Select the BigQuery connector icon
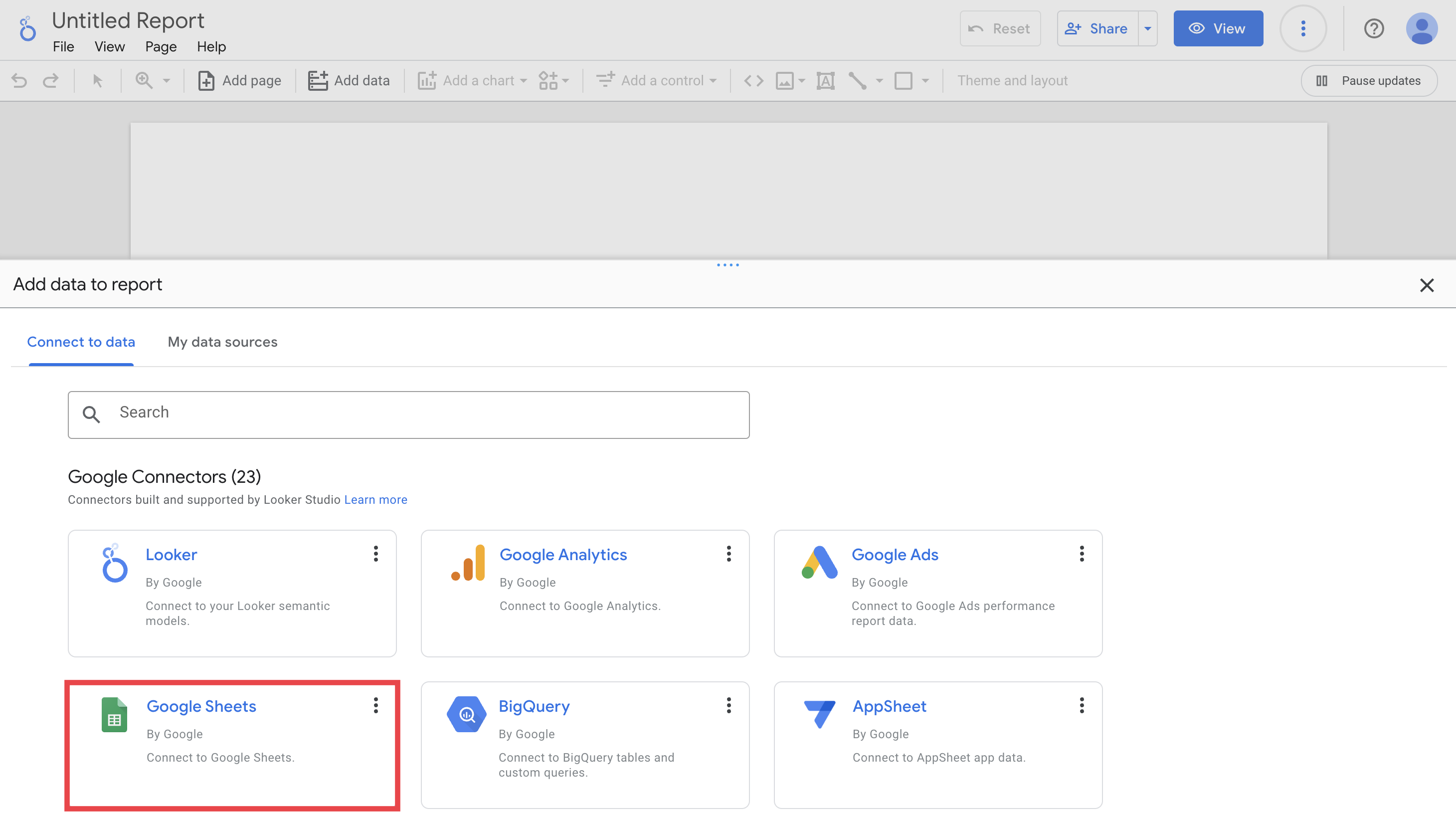1456x818 pixels. pyautogui.click(x=466, y=715)
